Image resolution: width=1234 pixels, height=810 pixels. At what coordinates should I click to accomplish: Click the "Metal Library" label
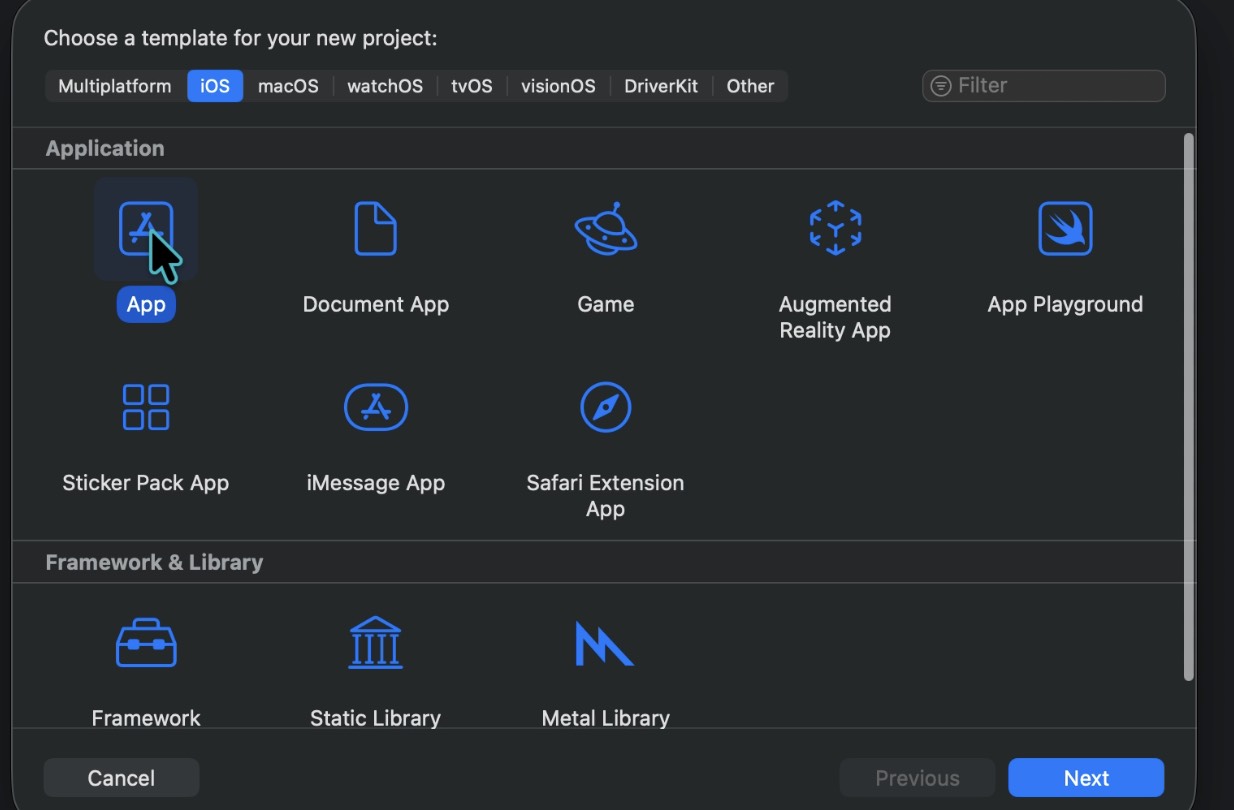pos(605,718)
